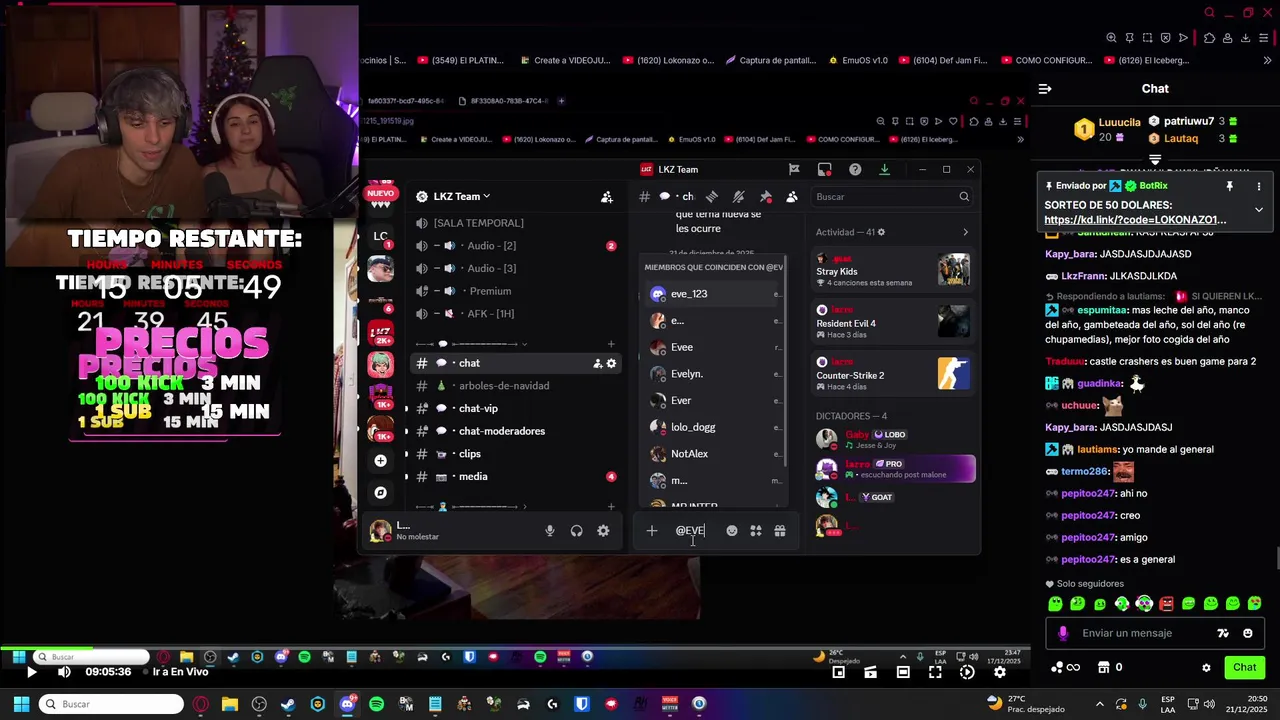The width and height of the screenshot is (1280, 720).
Task: Open Discord help question mark icon
Action: [x=855, y=169]
